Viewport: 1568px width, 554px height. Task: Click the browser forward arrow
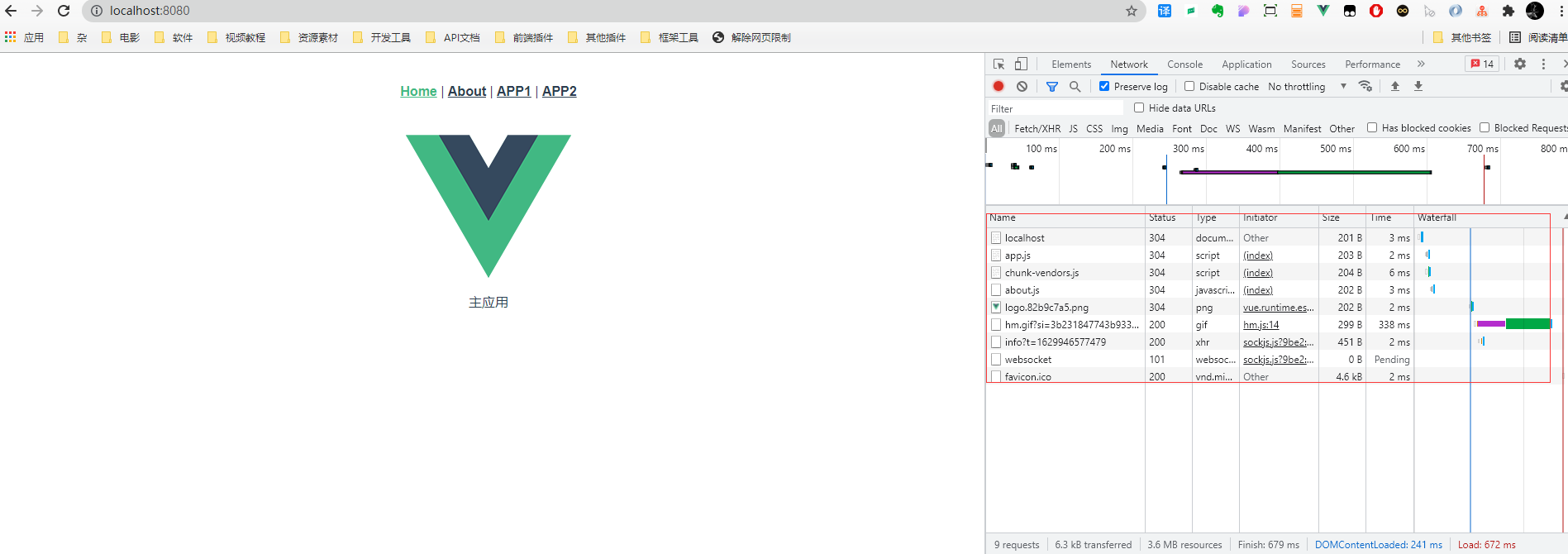click(37, 11)
